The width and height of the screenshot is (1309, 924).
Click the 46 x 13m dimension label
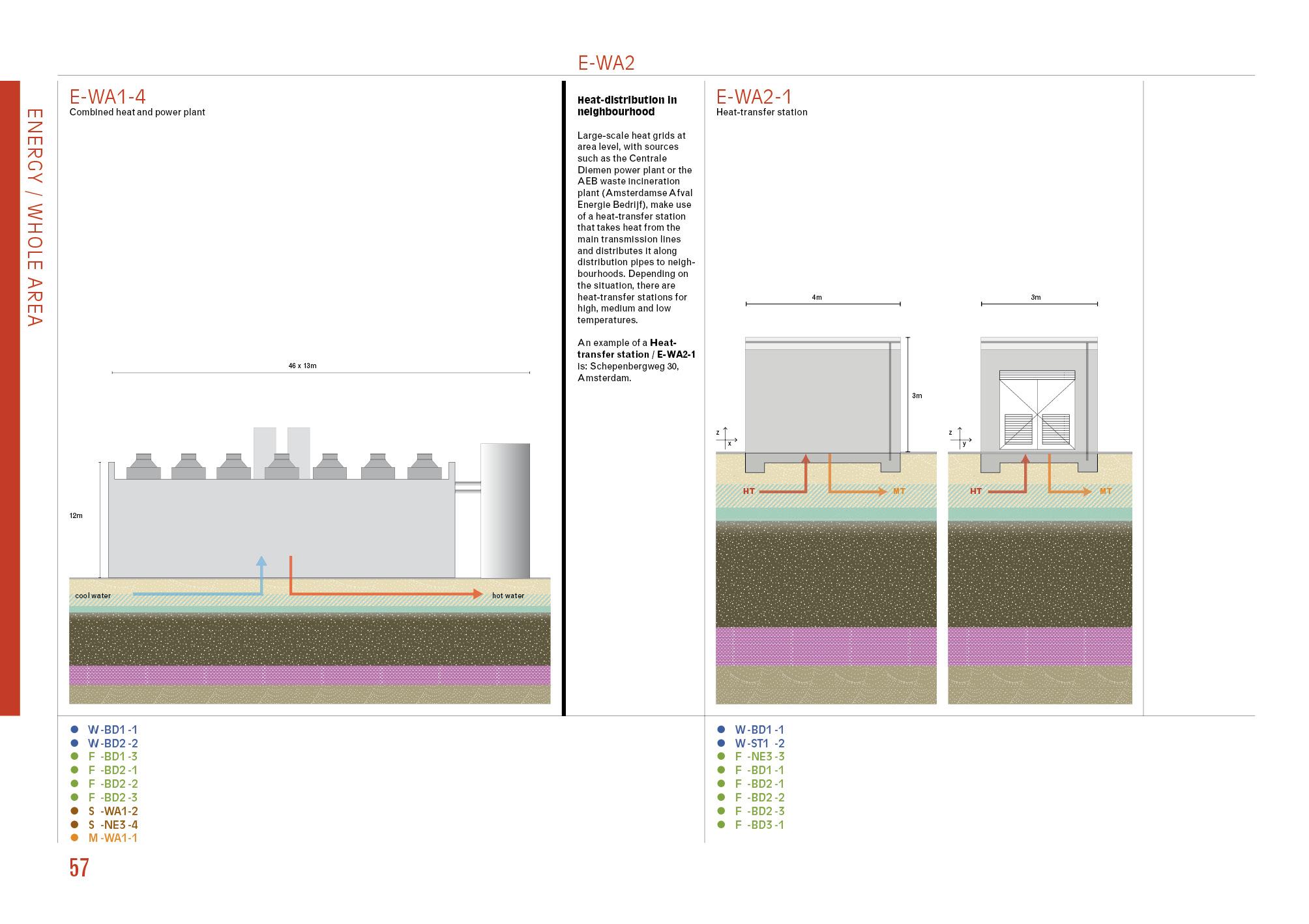pos(302,366)
